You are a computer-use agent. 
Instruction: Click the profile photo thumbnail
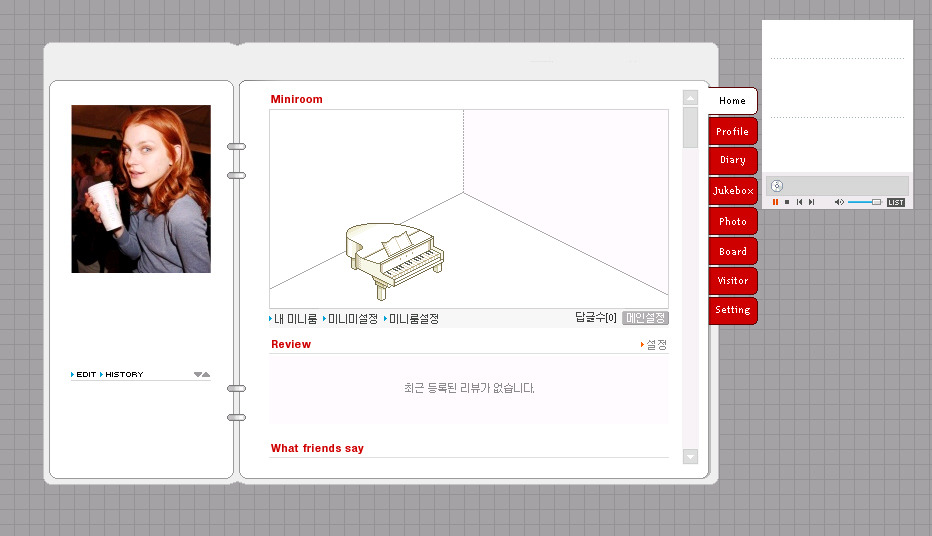141,189
